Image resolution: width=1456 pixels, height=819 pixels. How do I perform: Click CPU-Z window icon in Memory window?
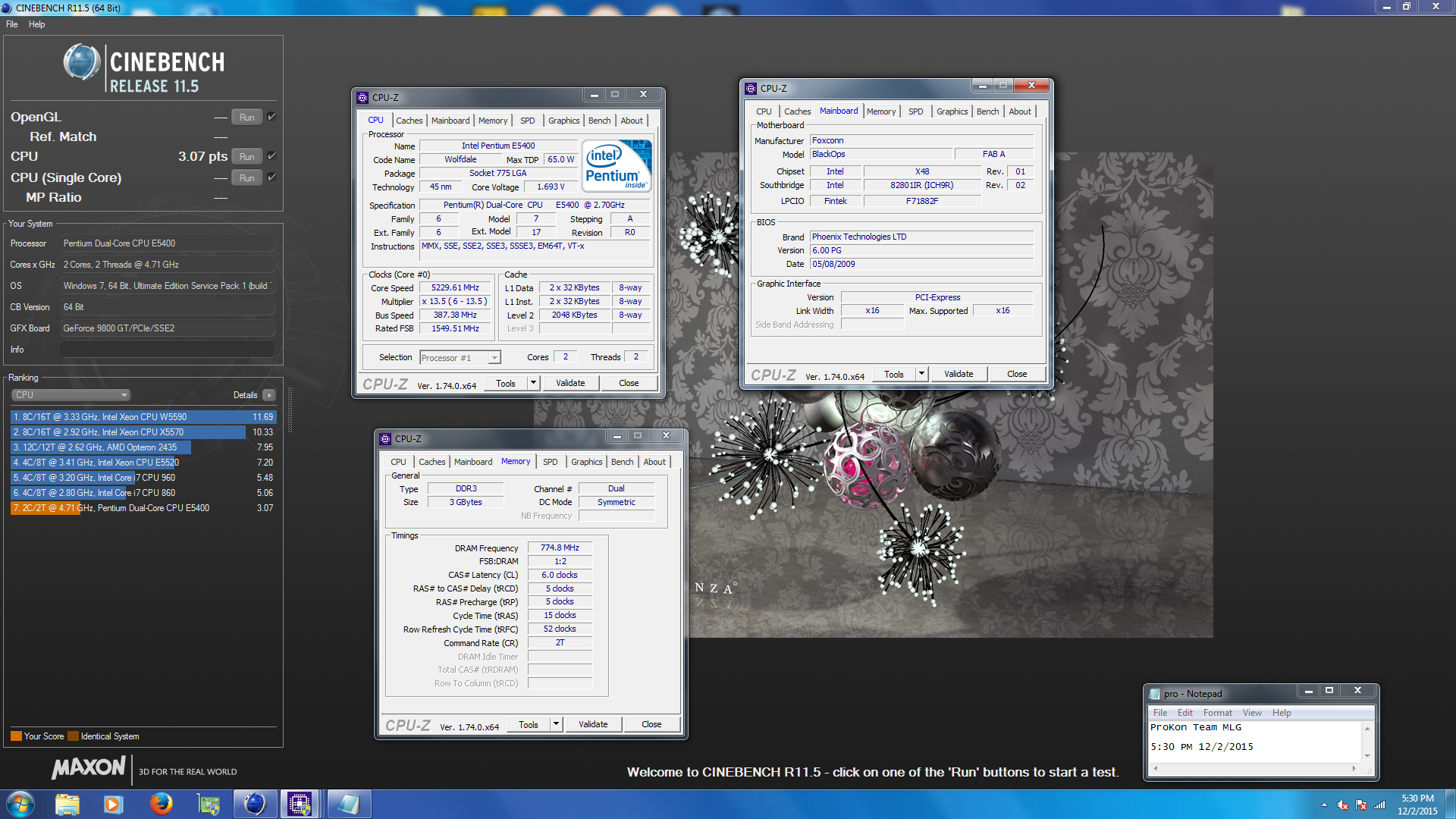point(385,438)
